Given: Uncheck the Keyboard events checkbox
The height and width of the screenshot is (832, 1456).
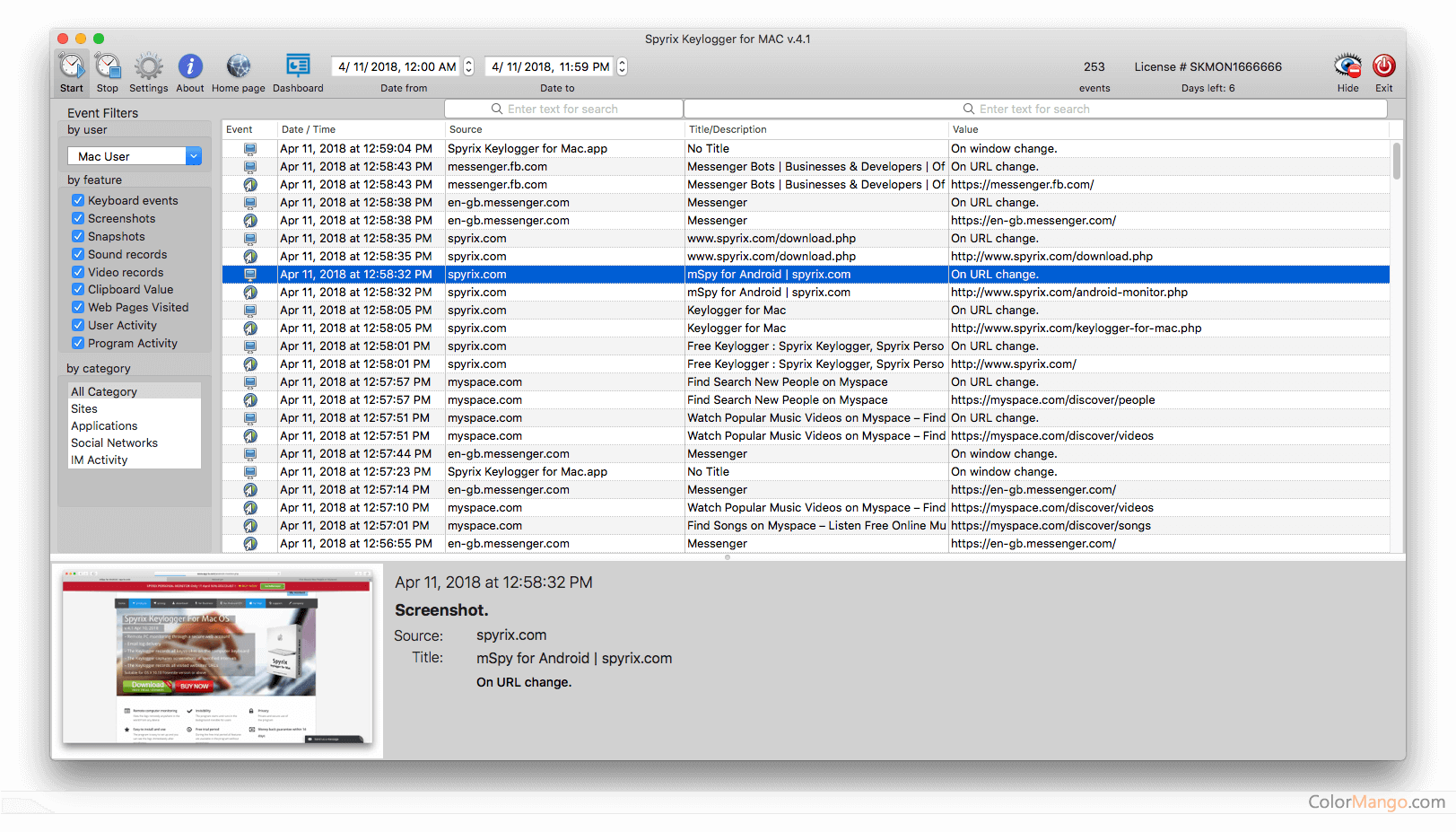Looking at the screenshot, I should (78, 200).
